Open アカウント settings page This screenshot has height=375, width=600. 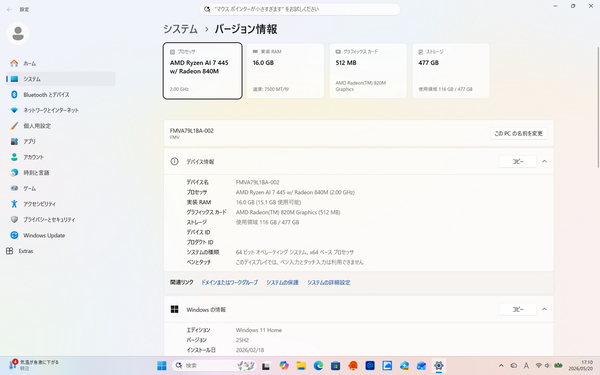(60, 157)
